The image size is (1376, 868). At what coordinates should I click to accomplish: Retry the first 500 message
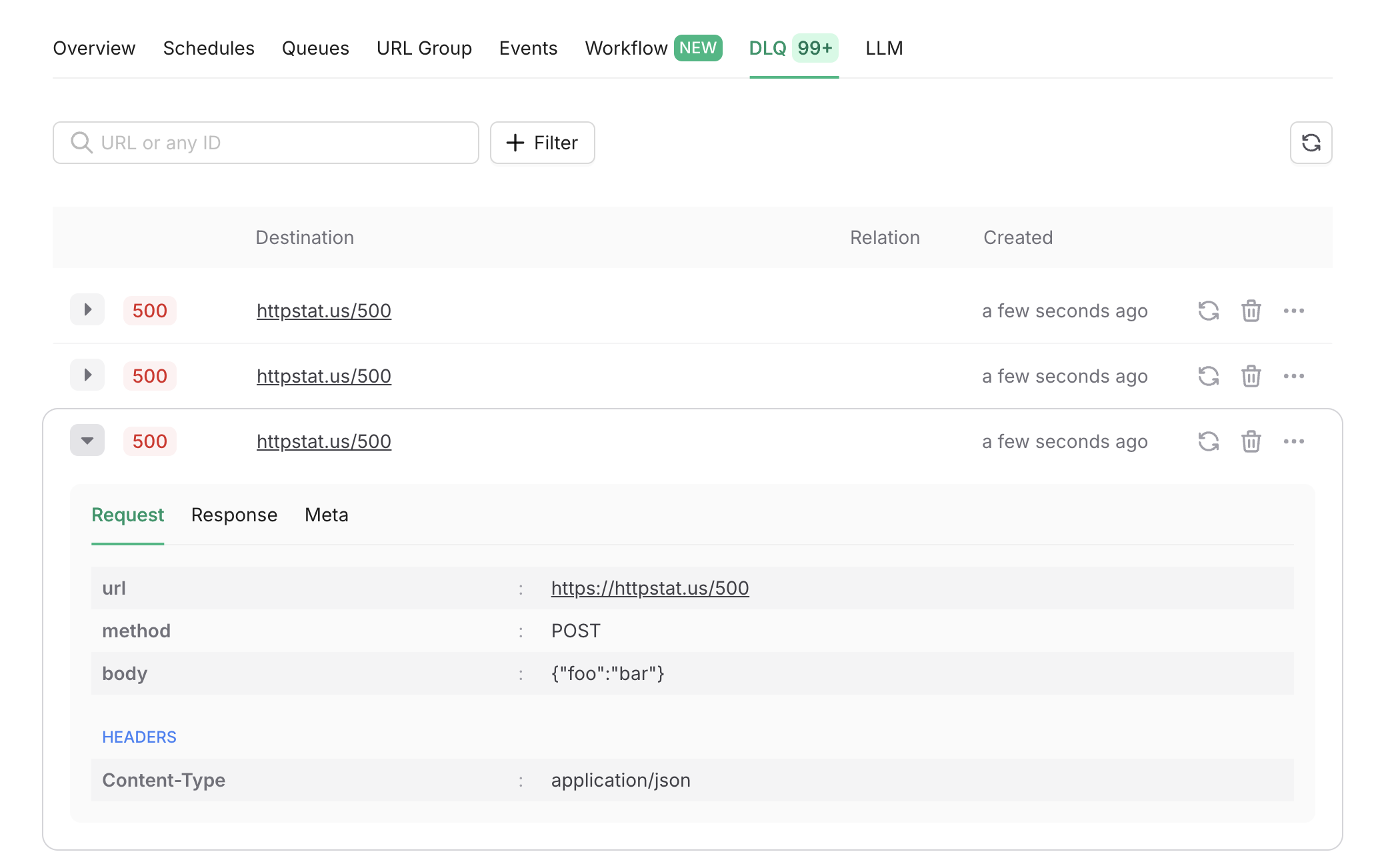pos(1208,311)
